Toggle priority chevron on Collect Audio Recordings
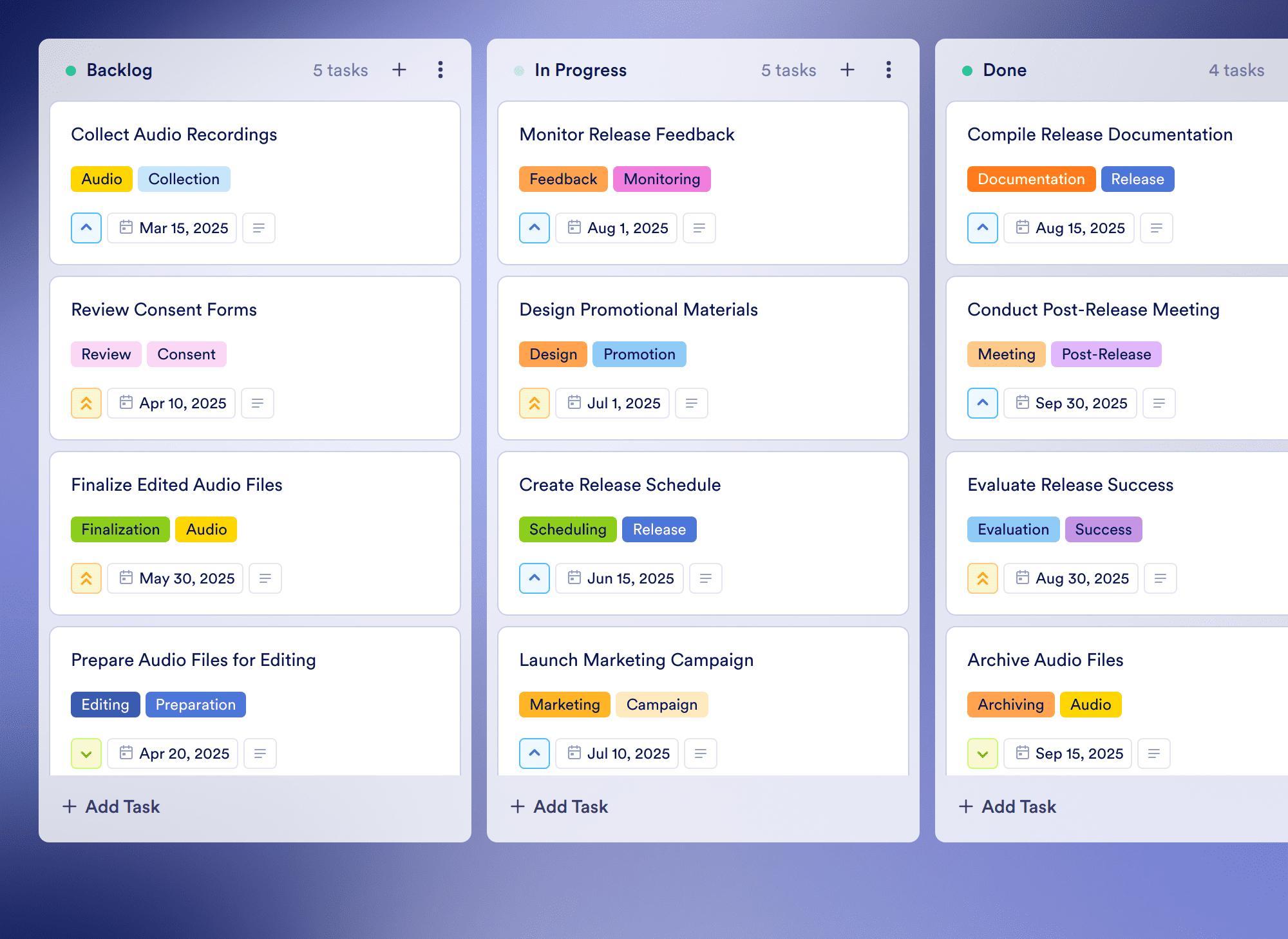 tap(86, 228)
